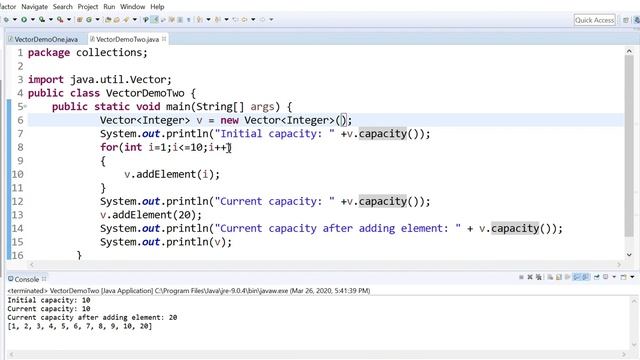Image resolution: width=640 pixels, height=360 pixels.
Task: Open the Search dropdown arrow
Action: point(135,19)
